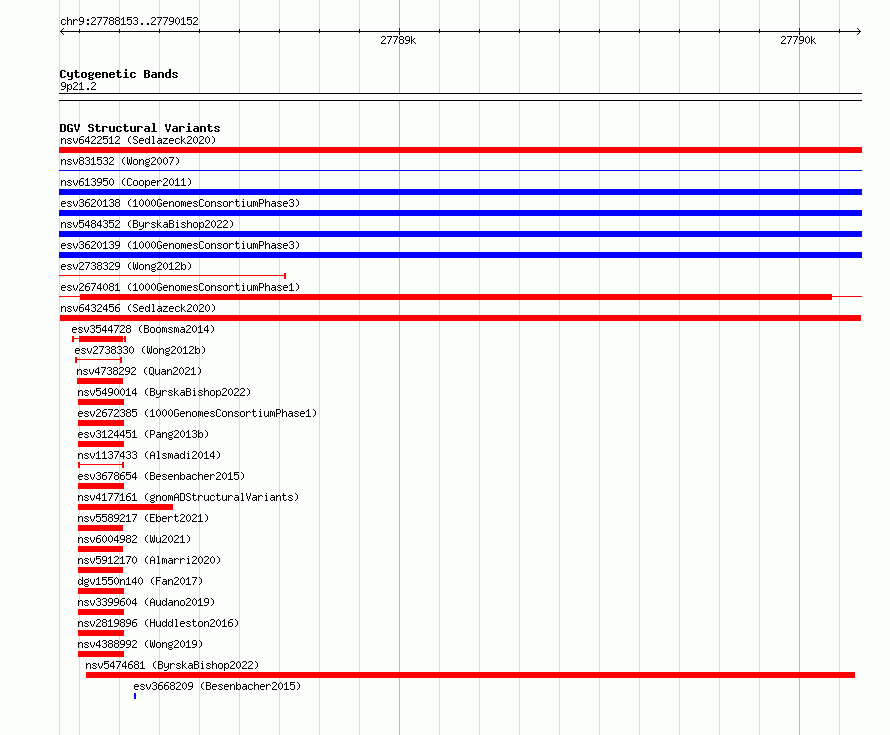Click the chr9:27788153..27790152 coordinate label

point(129,22)
